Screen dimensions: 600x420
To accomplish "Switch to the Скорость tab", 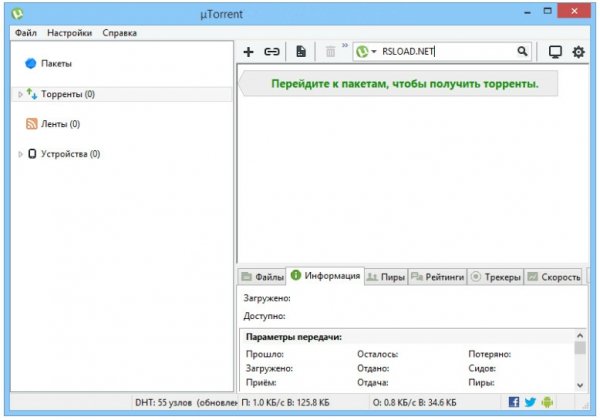I will 554,277.
